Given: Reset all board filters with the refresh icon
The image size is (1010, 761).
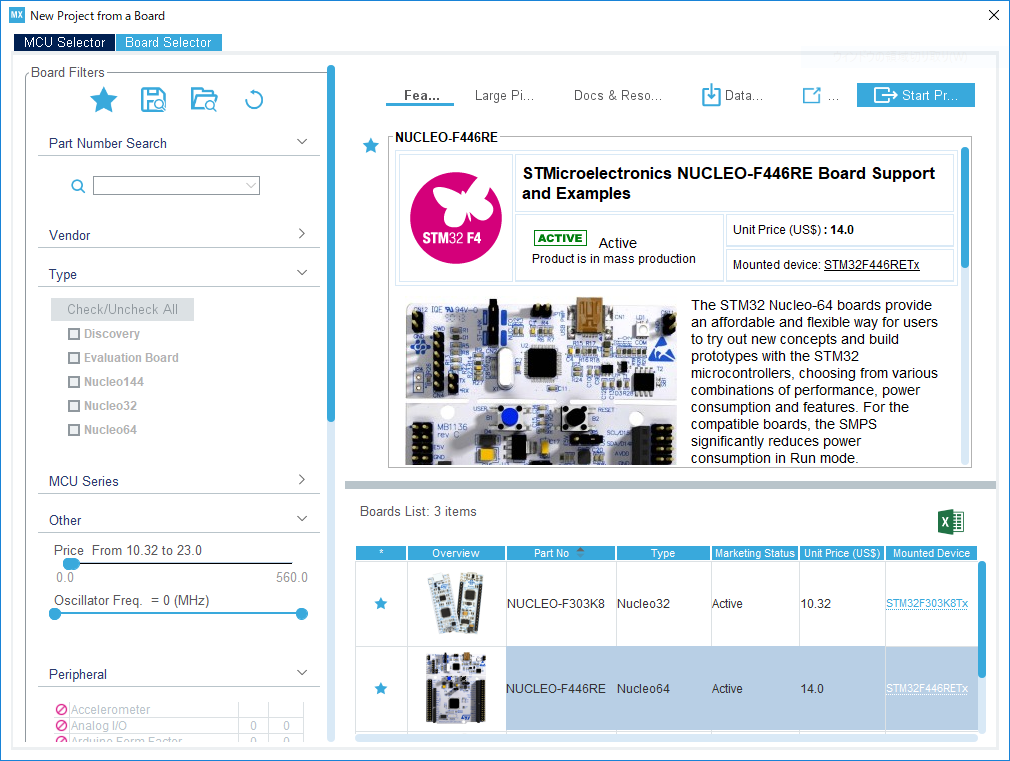Looking at the screenshot, I should (x=254, y=100).
